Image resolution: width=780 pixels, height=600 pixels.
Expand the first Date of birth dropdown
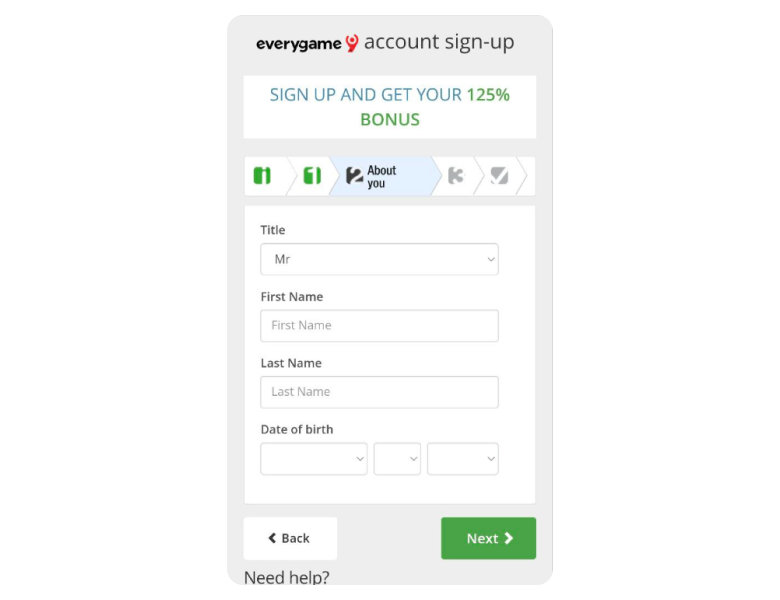click(314, 459)
